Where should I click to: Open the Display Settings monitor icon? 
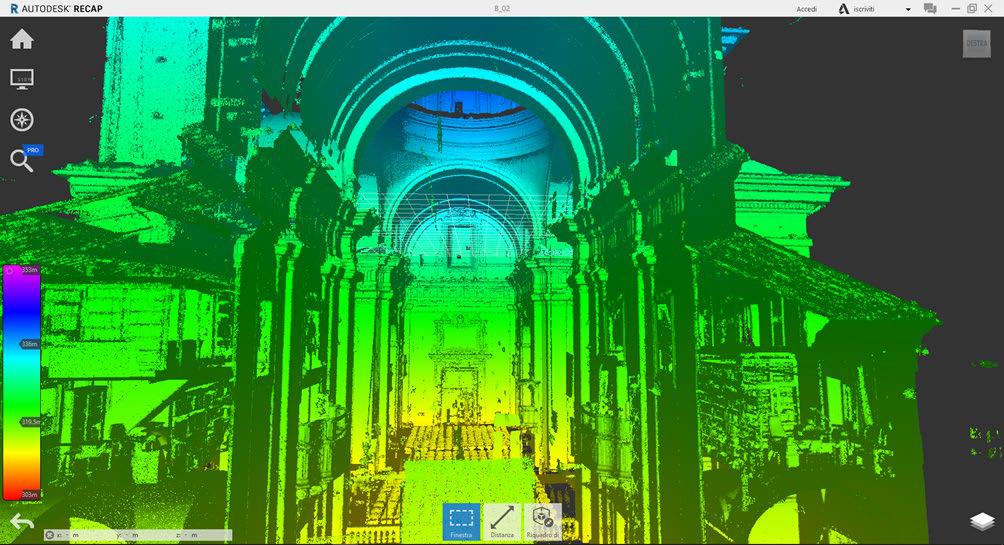[21, 79]
